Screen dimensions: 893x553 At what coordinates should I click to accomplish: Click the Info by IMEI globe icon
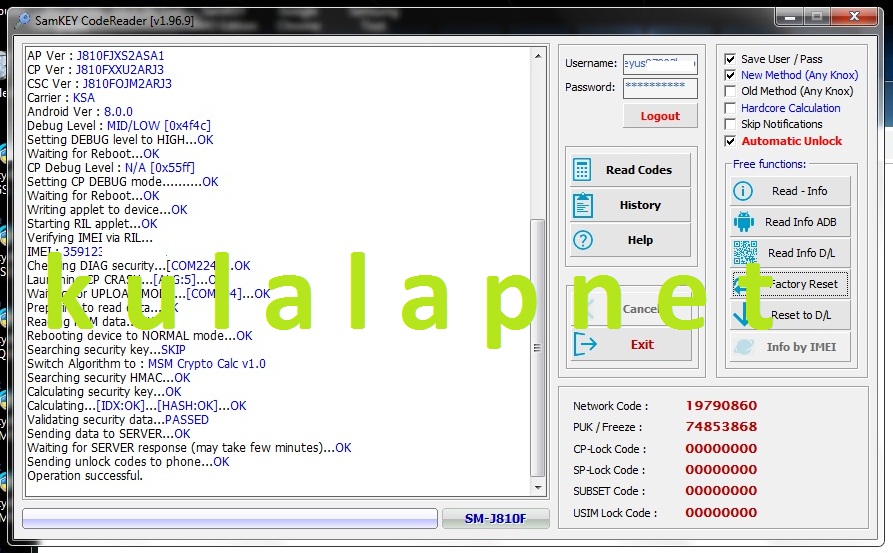click(x=744, y=346)
